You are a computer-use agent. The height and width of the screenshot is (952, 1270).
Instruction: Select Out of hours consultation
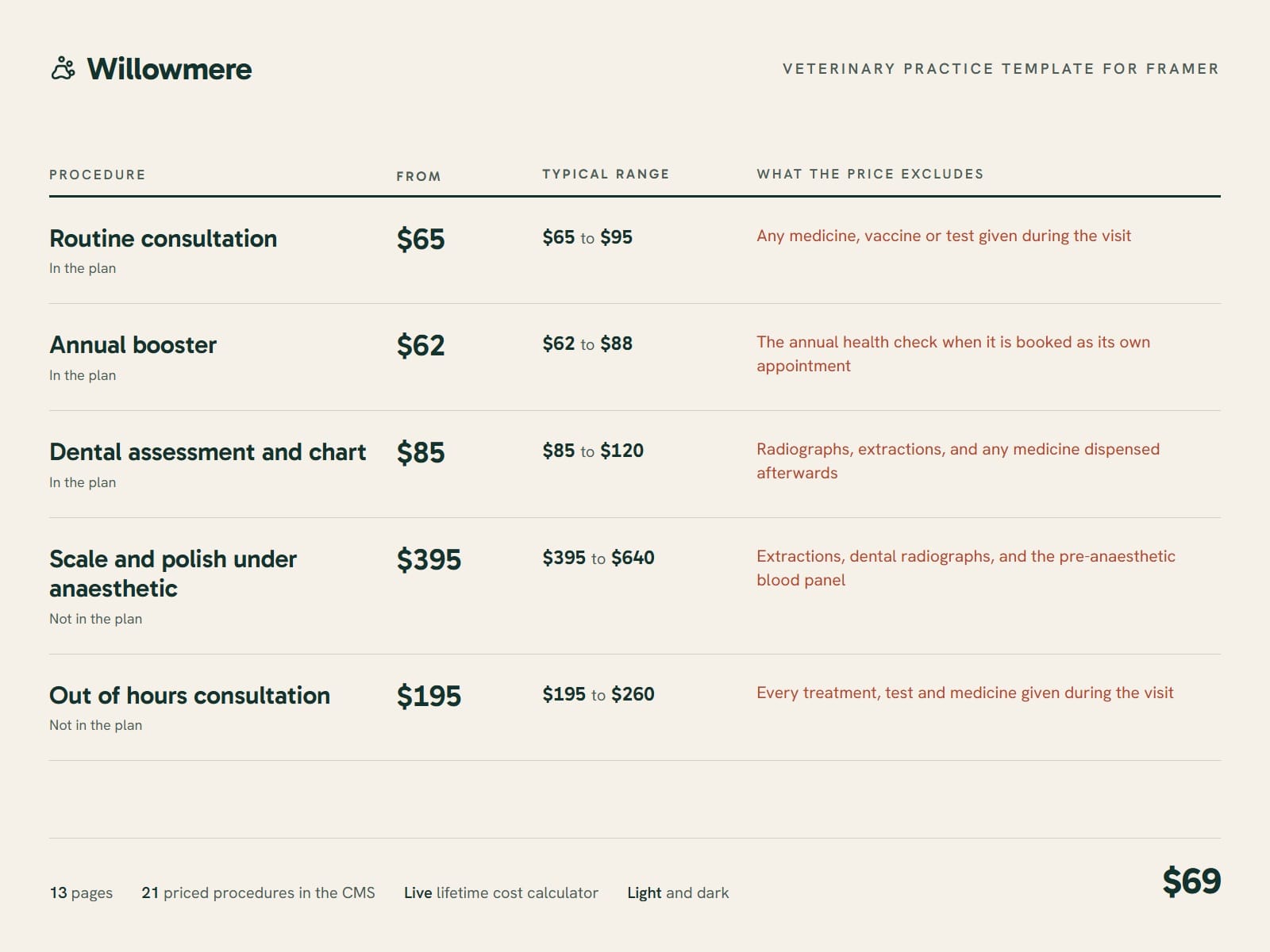pos(190,696)
